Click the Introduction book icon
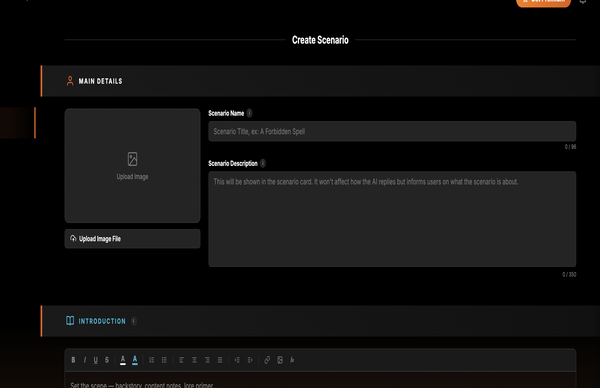 (70, 321)
